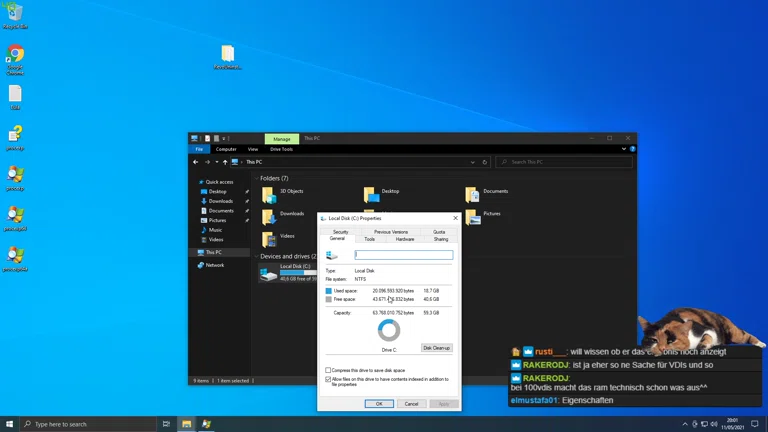Show hidden system tray icons
The width and height of the screenshot is (768, 432).
(x=685, y=424)
